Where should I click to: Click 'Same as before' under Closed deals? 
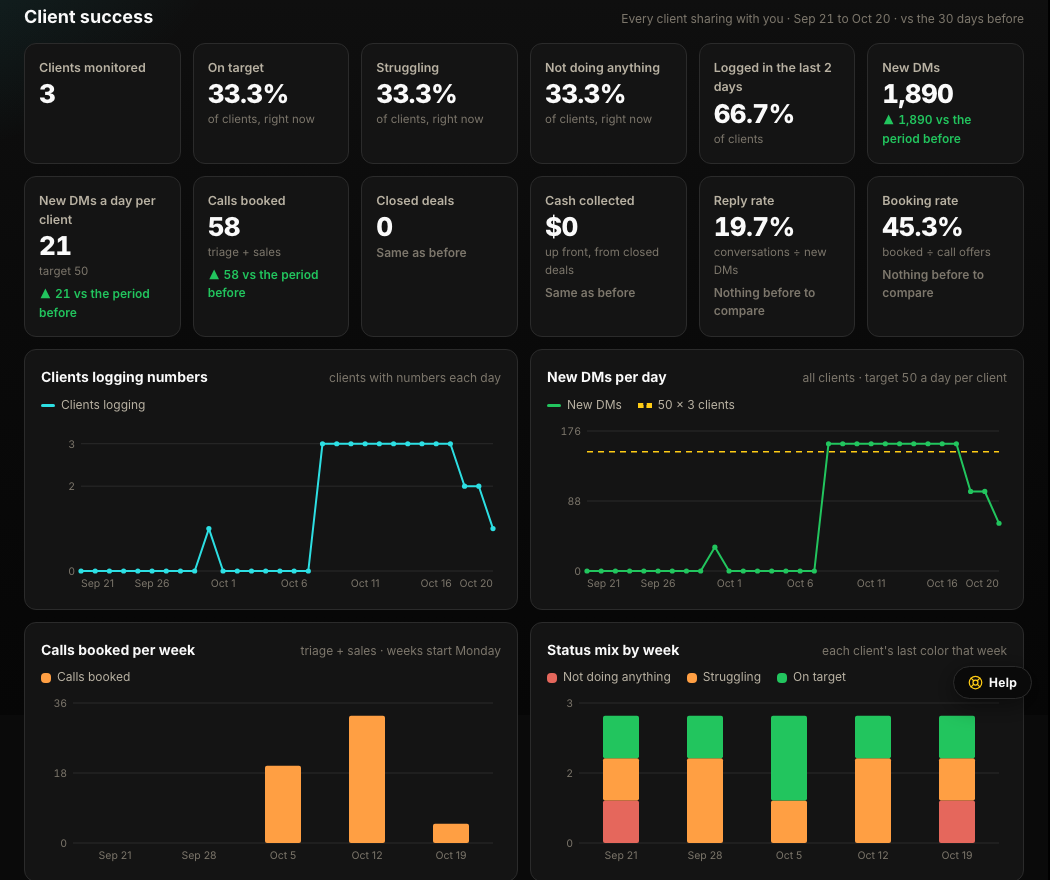[x=421, y=252]
